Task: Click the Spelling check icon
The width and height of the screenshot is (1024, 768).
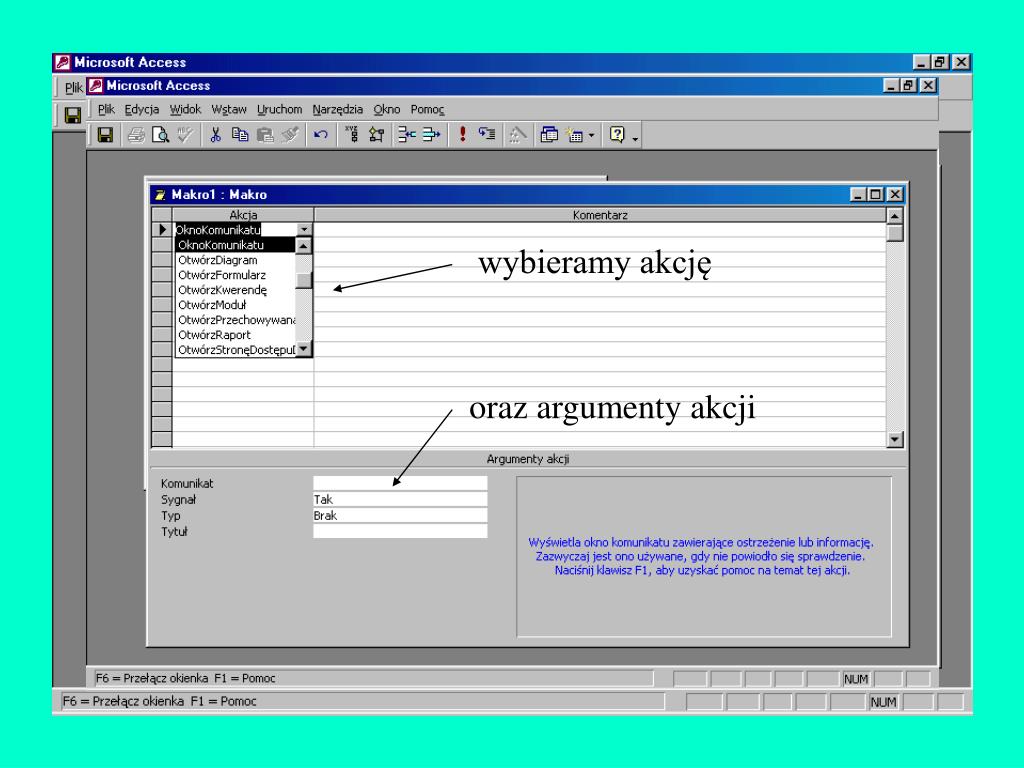Action: (185, 135)
